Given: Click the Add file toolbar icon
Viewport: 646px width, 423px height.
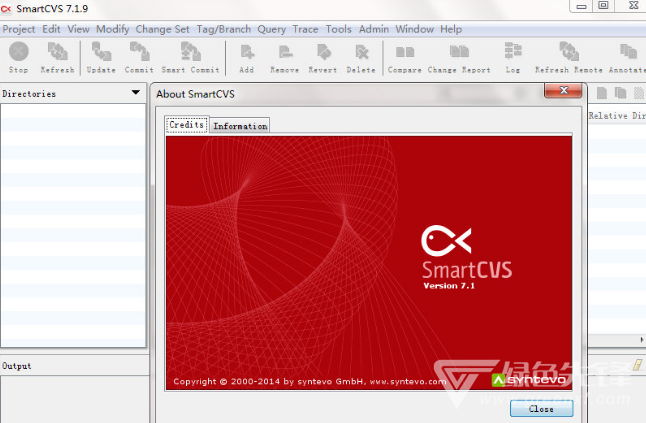Looking at the screenshot, I should [246, 56].
